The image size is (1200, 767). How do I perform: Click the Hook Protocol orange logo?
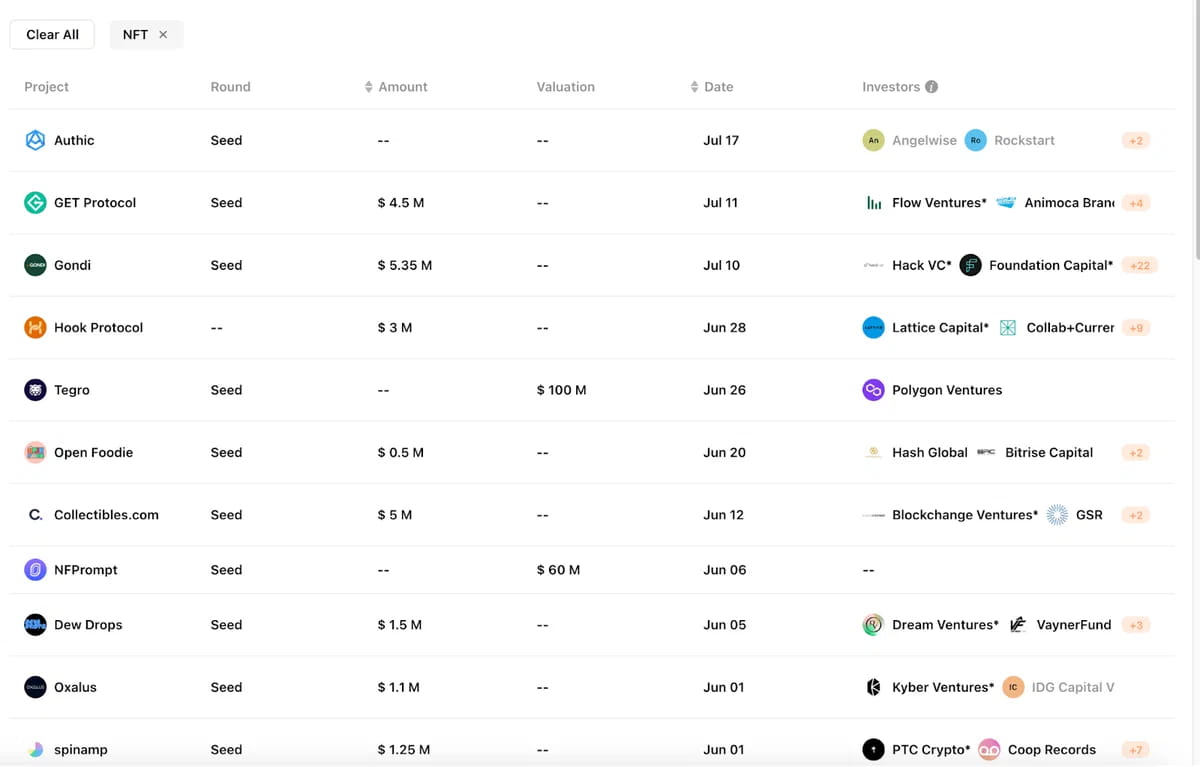tap(35, 328)
